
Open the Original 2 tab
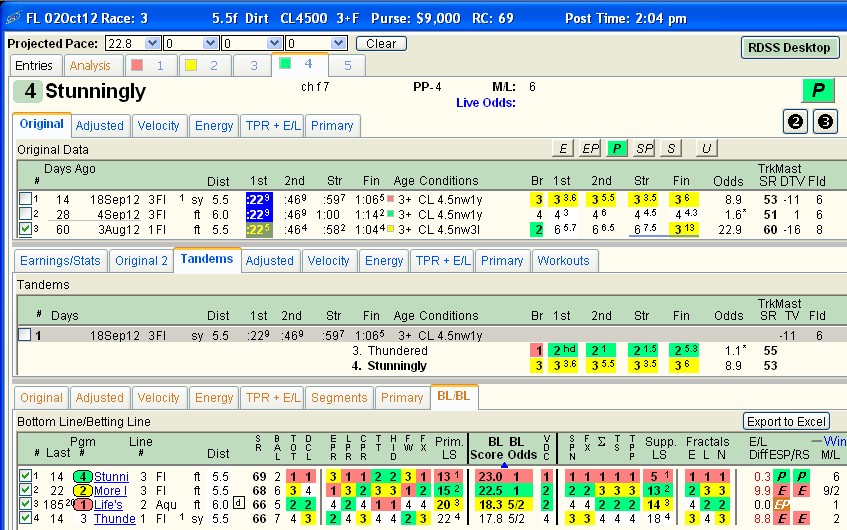142,260
